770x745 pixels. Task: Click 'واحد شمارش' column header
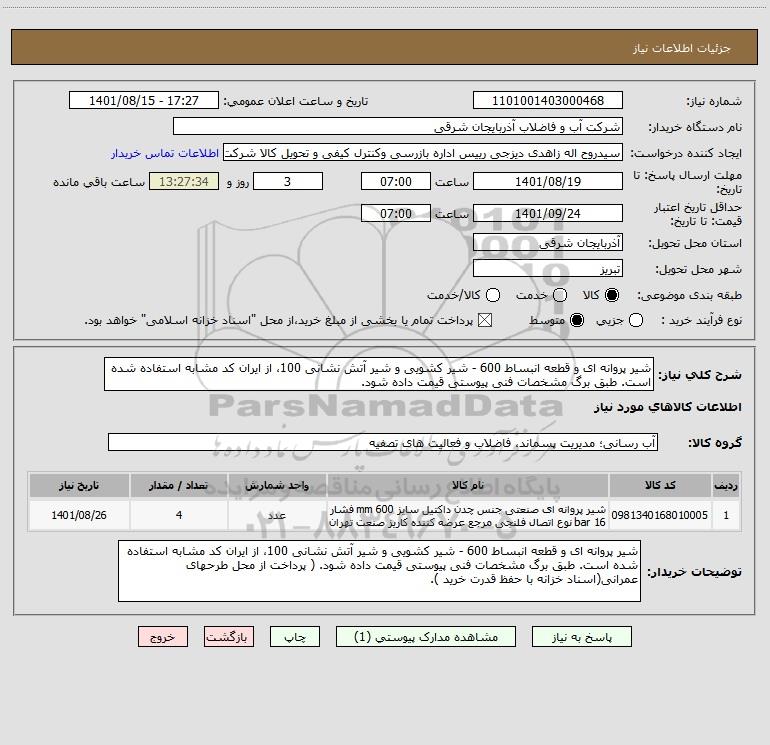pos(277,485)
